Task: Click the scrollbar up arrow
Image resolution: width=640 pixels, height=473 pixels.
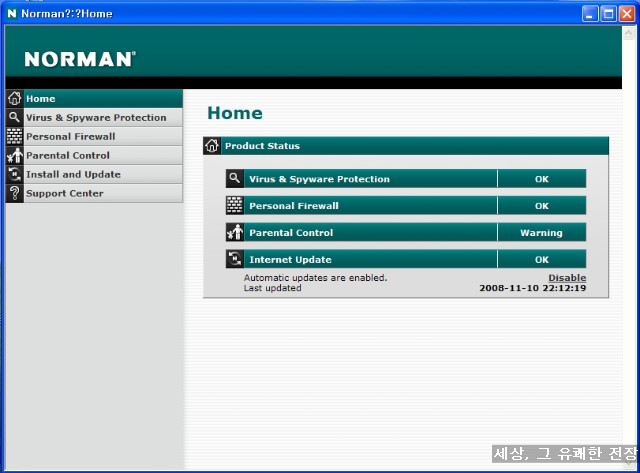Action: pos(628,33)
